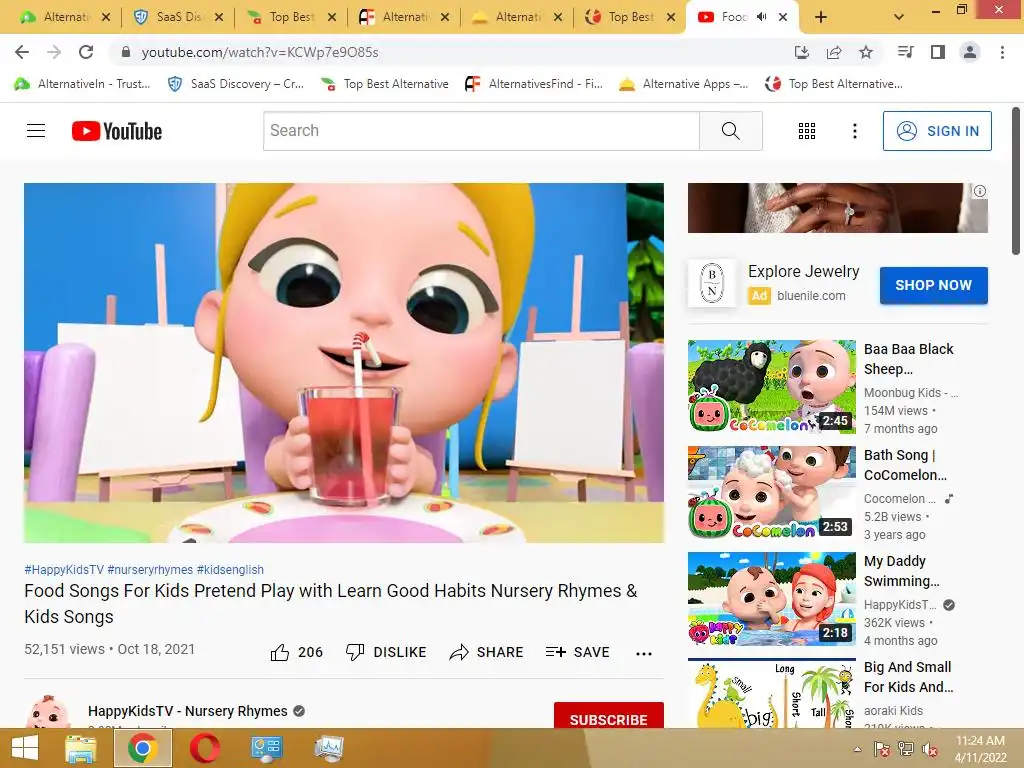1024x768 pixels.
Task: Open HappyKidsTV - Nursery Rhymes channel name
Action: pyautogui.click(x=188, y=711)
